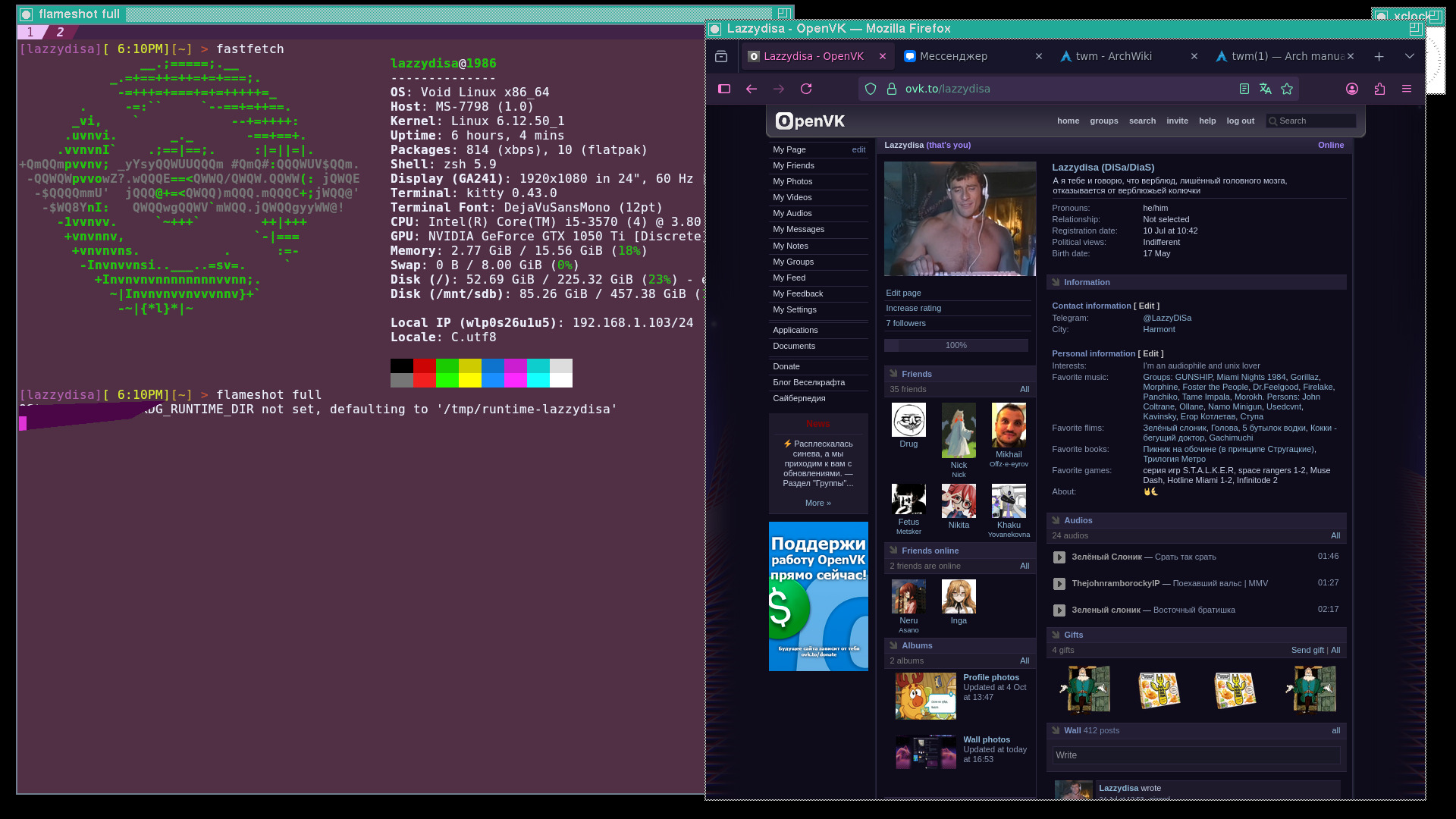Open Firefox hamburger application menu
This screenshot has width=1456, height=819.
1407,89
